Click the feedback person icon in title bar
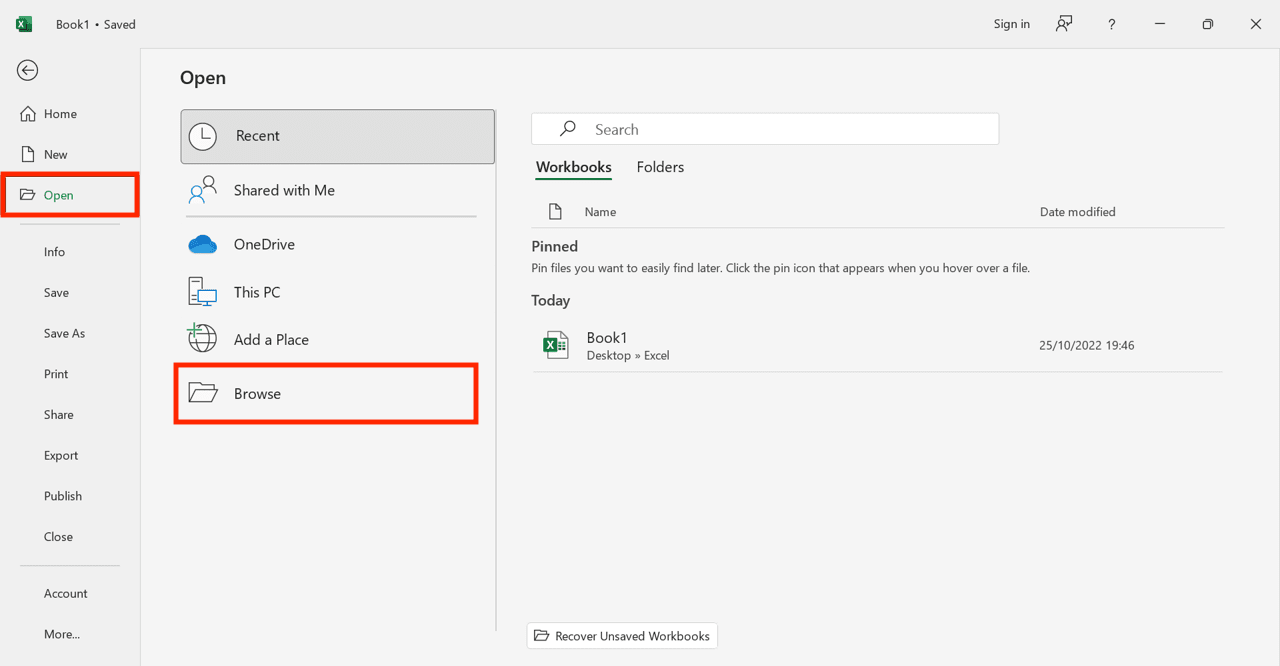The height and width of the screenshot is (666, 1280). [x=1064, y=24]
